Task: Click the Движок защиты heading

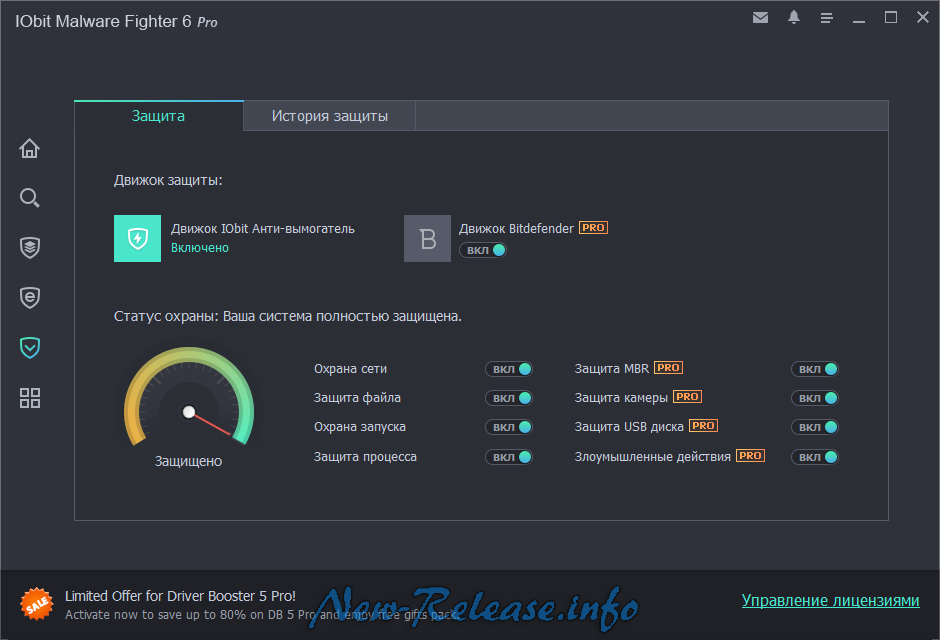Action: 168,180
